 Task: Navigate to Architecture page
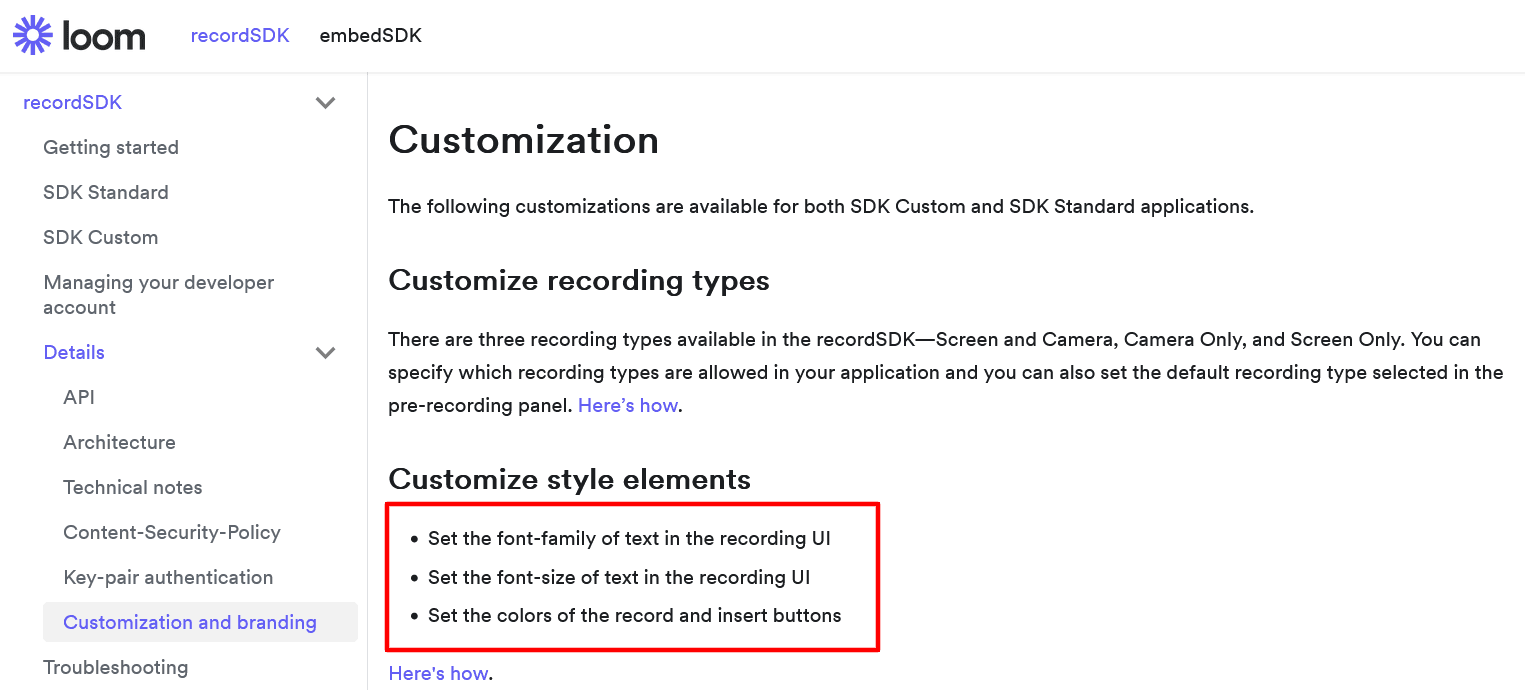click(x=119, y=443)
